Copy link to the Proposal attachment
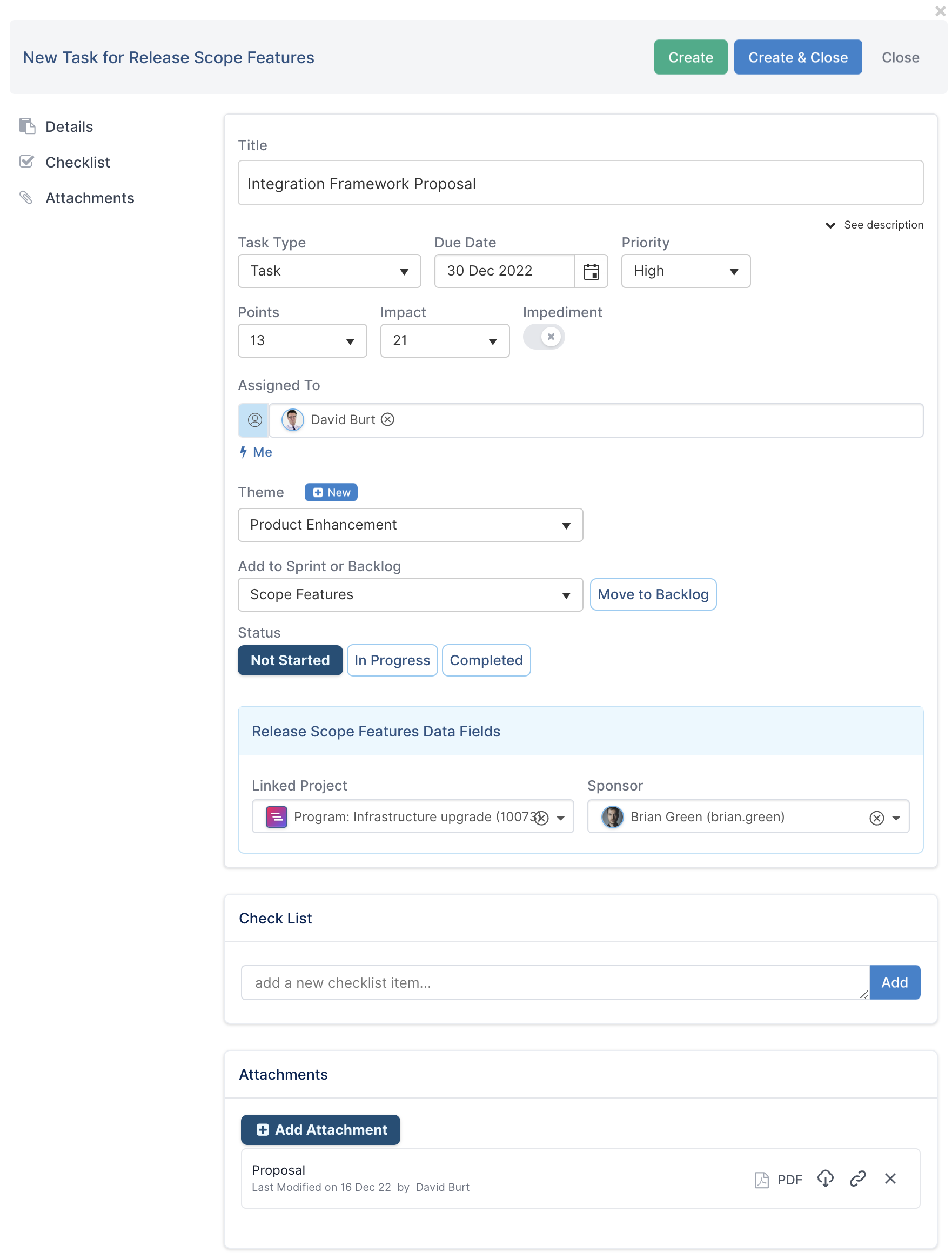Image resolution: width=952 pixels, height=1259 pixels. (857, 1178)
